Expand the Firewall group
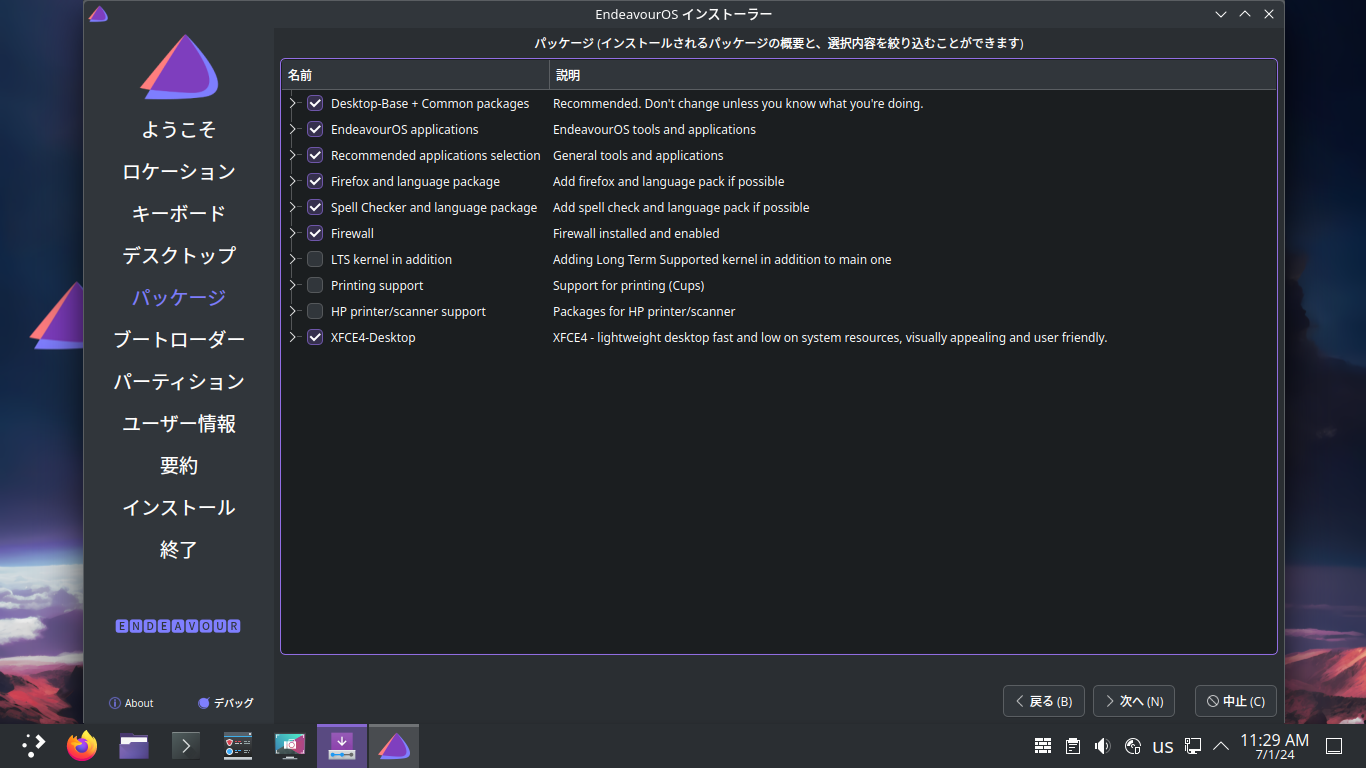Screen dimensions: 1366x768 click(x=293, y=233)
